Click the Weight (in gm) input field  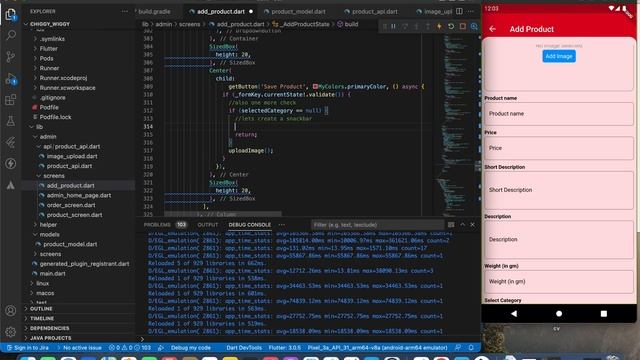pos(559,282)
